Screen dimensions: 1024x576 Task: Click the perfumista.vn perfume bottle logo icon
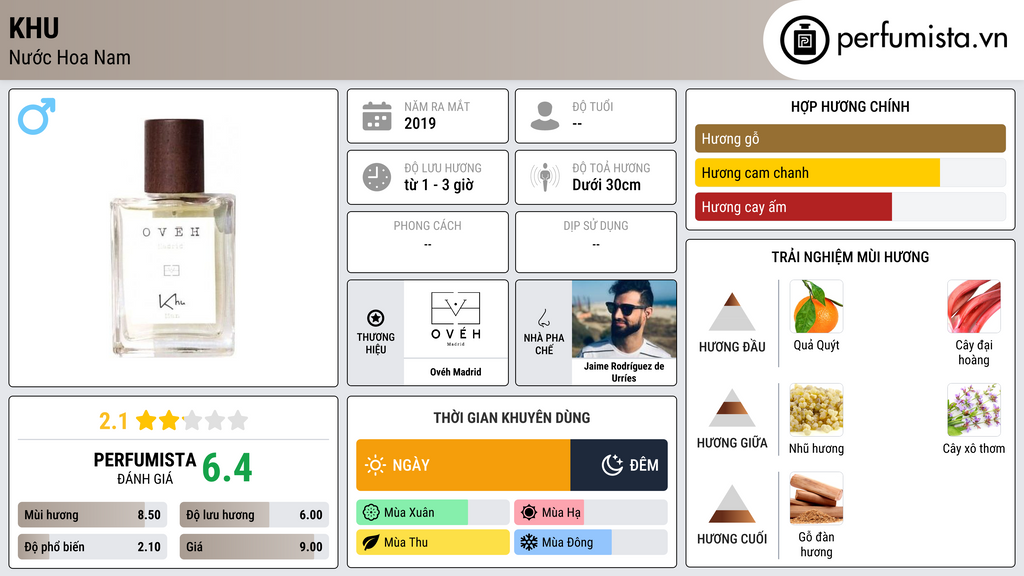coord(804,40)
